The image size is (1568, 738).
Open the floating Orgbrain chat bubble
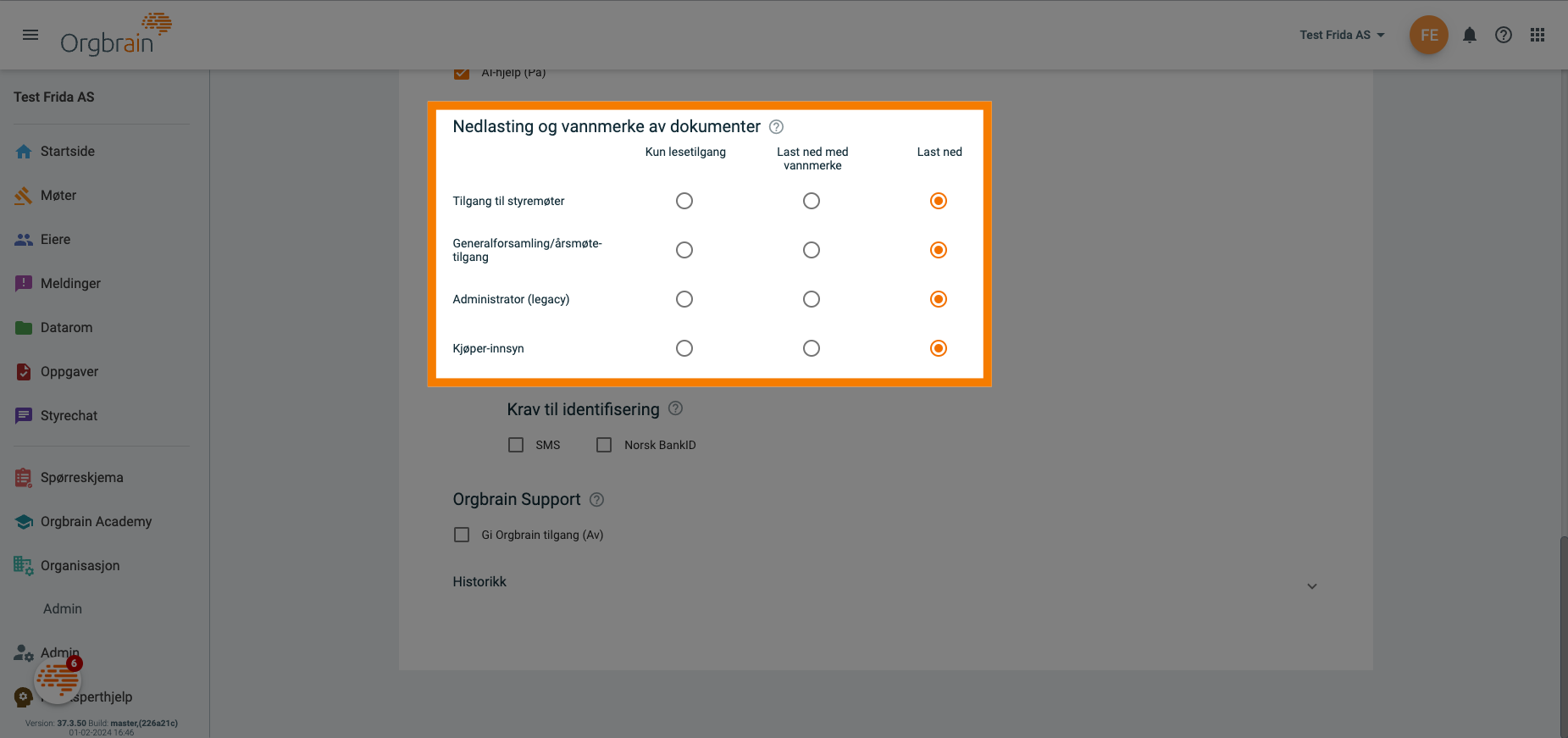coord(58,680)
